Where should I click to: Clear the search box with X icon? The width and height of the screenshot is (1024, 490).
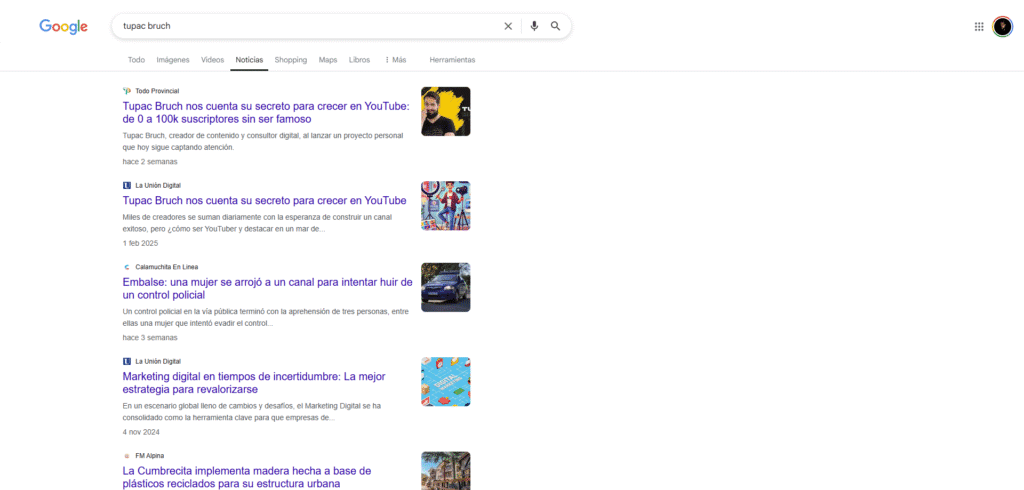508,26
